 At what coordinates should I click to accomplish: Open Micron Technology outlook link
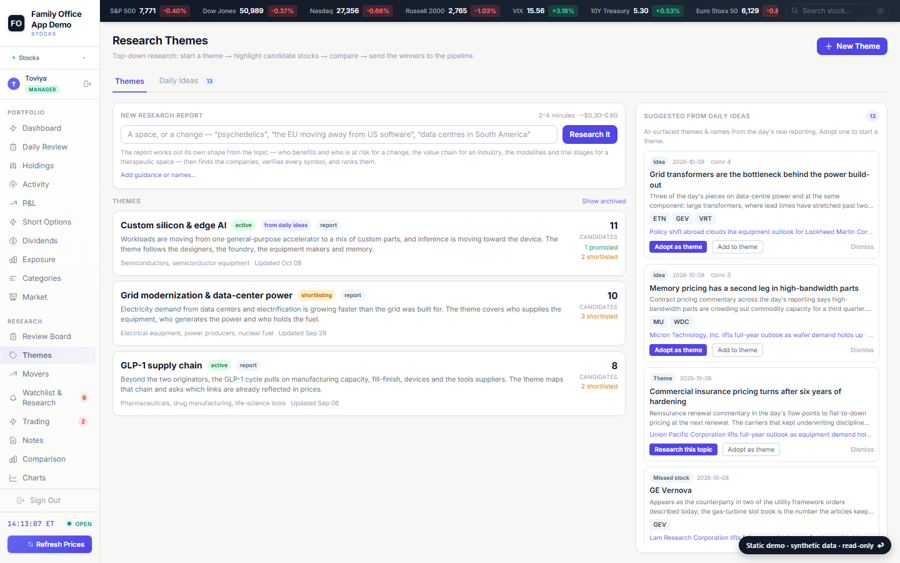tap(761, 335)
